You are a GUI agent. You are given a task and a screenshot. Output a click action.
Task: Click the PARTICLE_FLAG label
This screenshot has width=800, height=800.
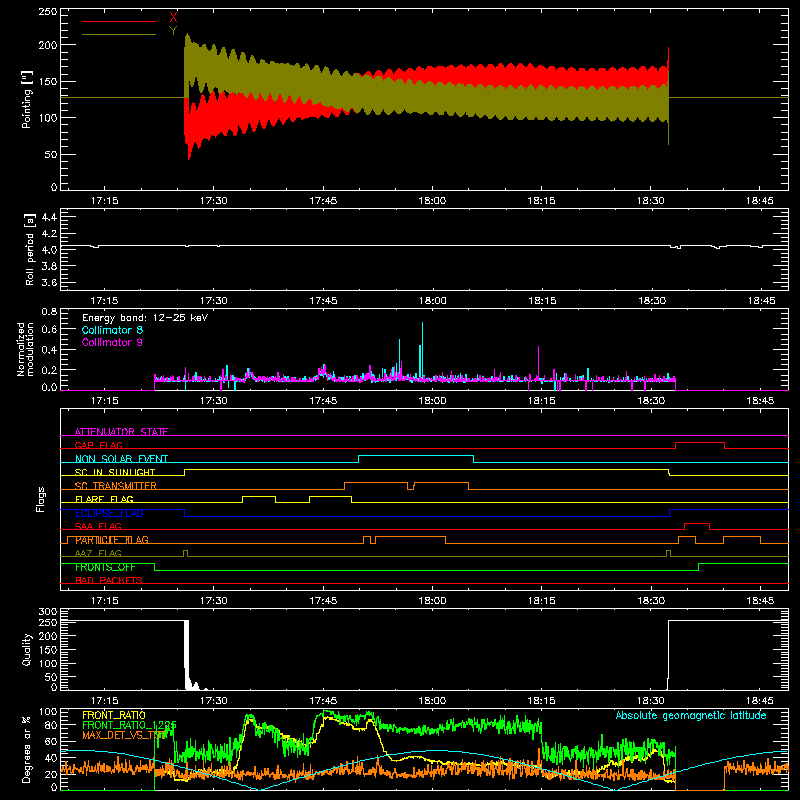click(x=112, y=540)
